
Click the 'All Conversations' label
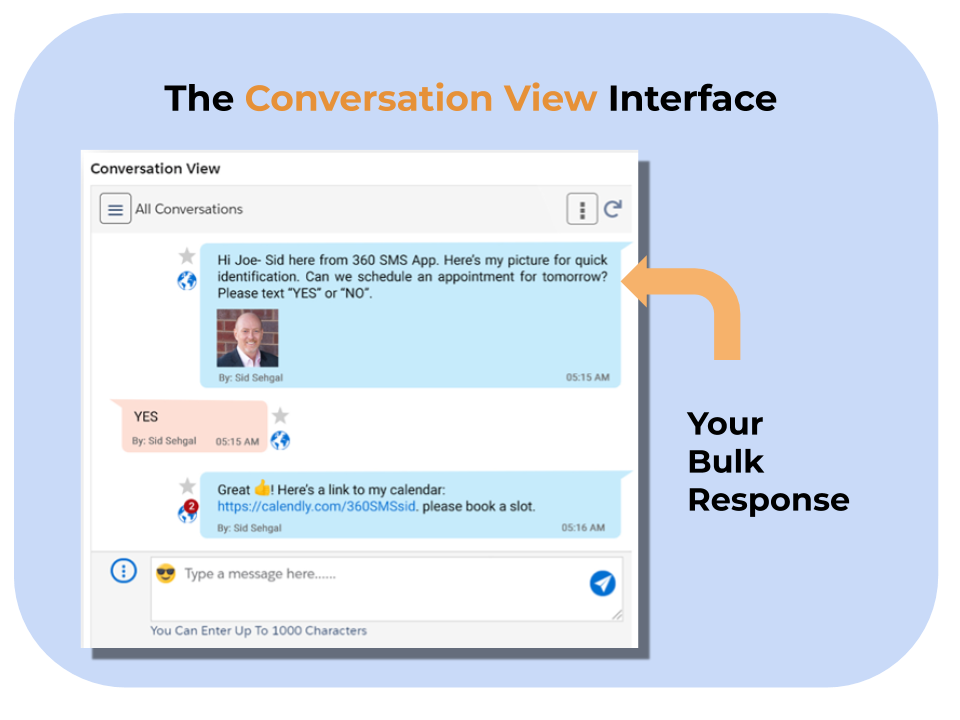(189, 209)
